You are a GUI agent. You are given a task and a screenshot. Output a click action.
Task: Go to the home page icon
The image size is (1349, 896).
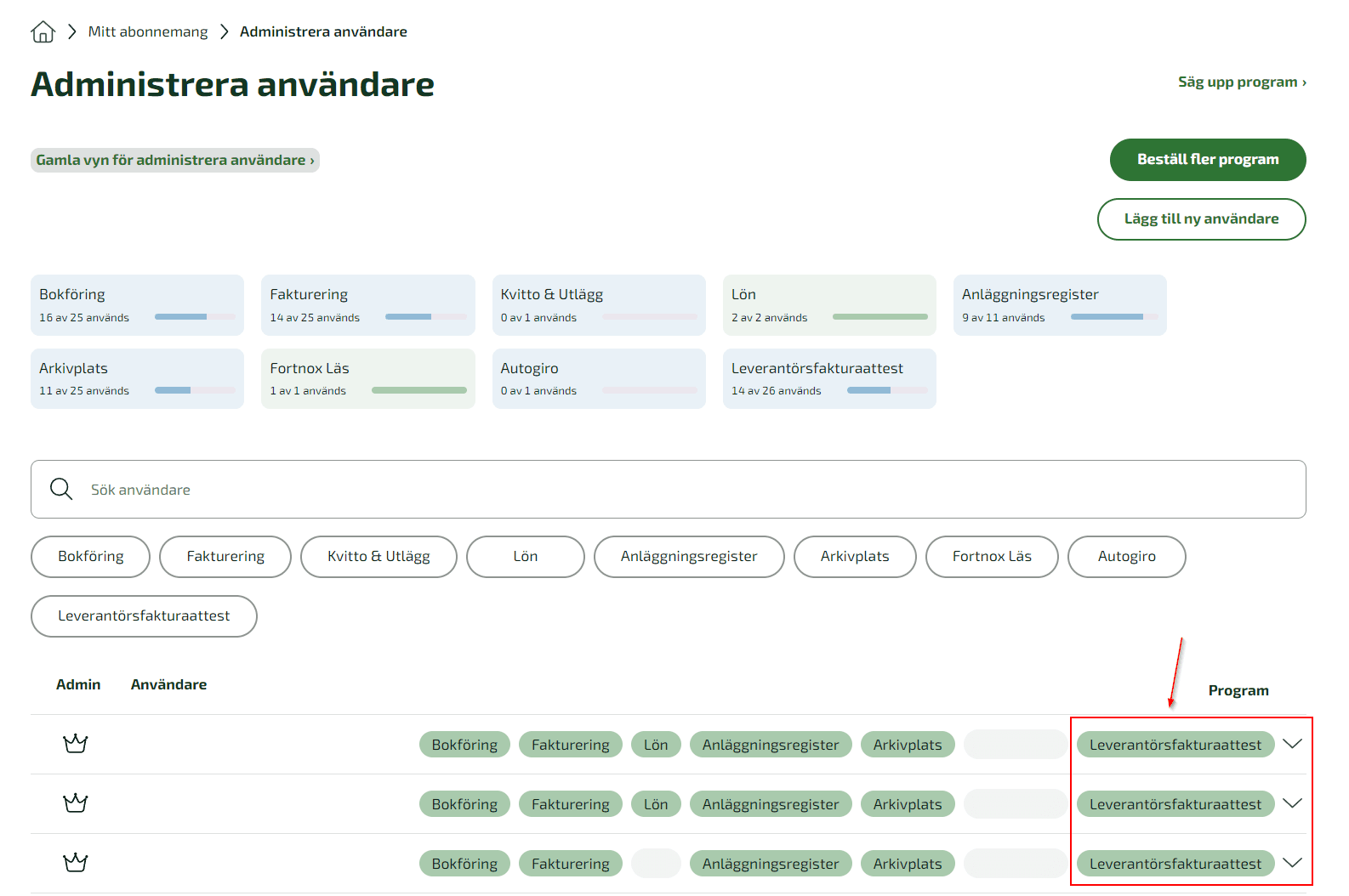(43, 32)
